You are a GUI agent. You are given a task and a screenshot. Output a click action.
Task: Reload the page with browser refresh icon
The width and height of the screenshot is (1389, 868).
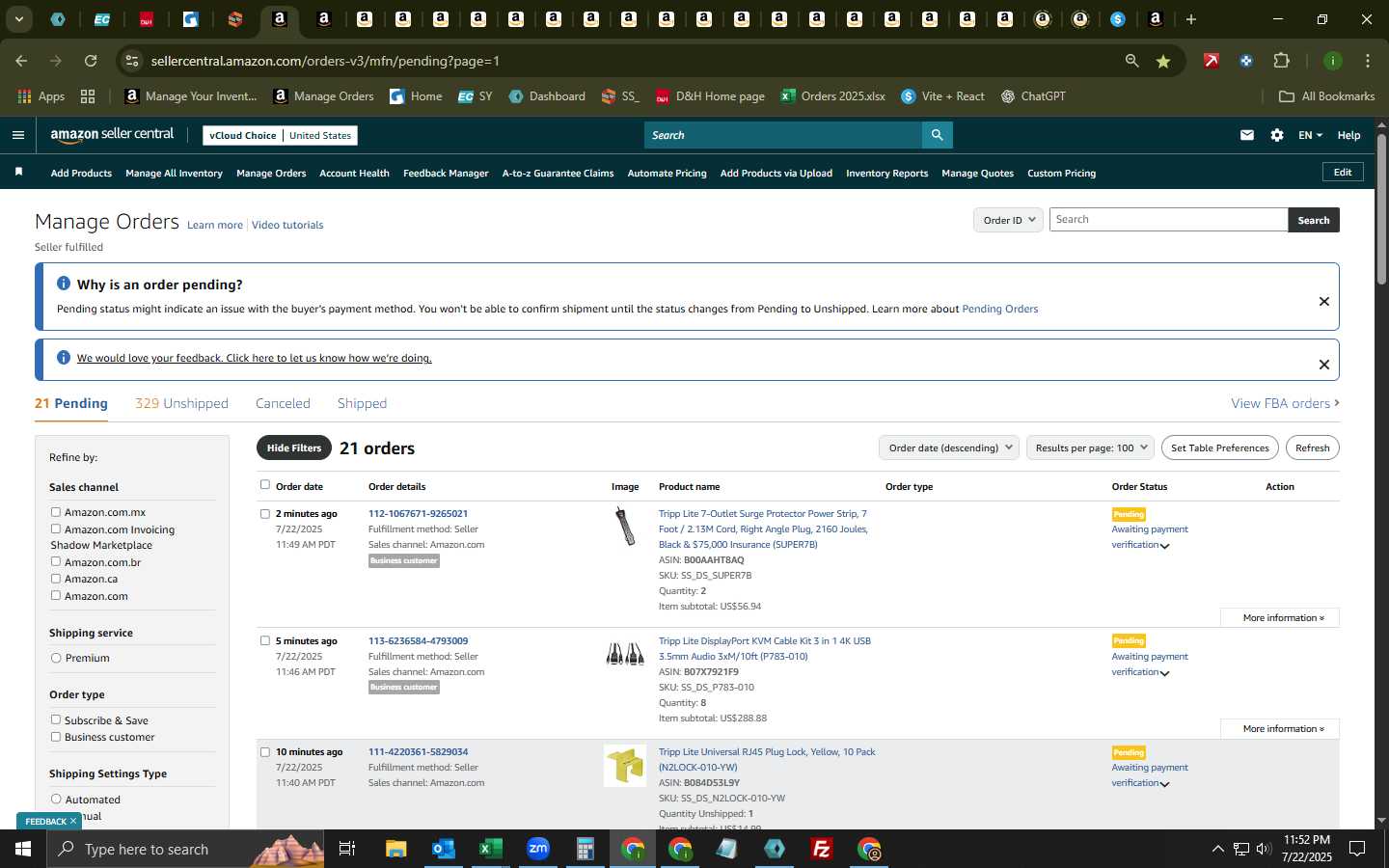(x=91, y=61)
